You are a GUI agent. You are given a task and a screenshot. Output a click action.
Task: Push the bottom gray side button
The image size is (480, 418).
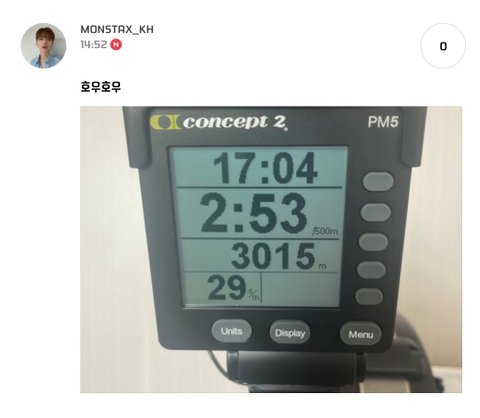(x=369, y=296)
